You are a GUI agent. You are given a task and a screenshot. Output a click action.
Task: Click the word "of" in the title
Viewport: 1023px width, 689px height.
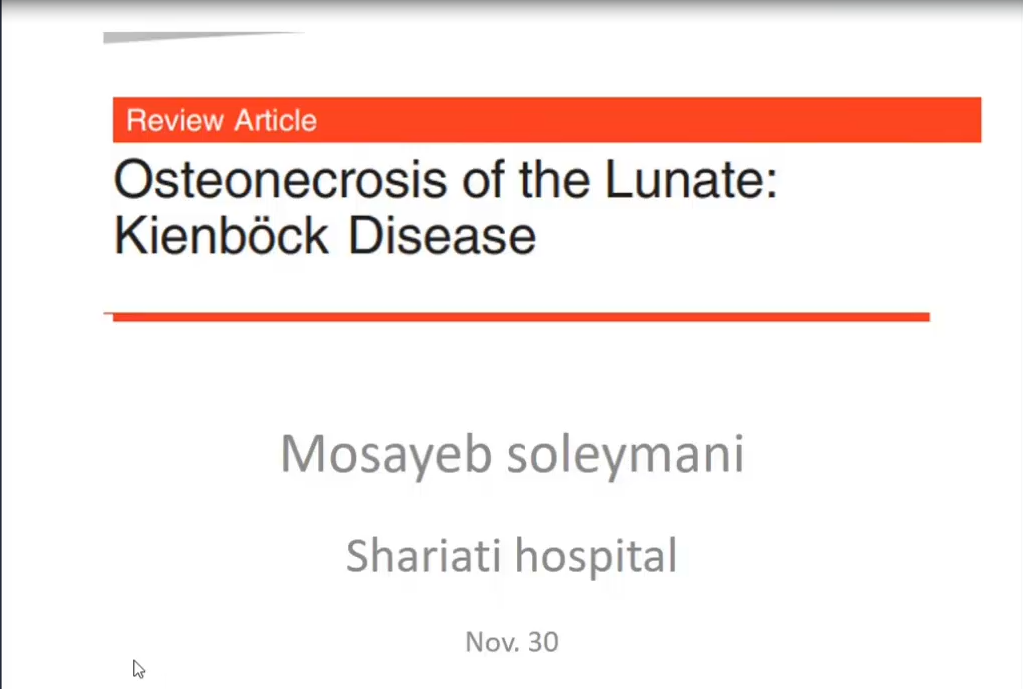(483, 179)
